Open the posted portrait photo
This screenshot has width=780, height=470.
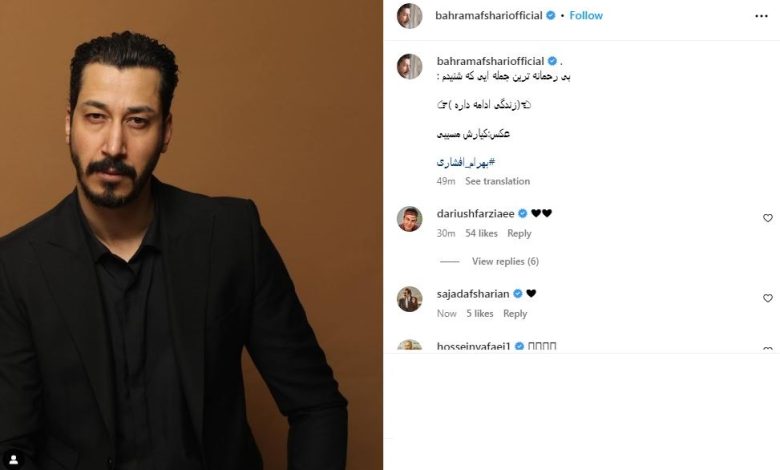[192, 235]
